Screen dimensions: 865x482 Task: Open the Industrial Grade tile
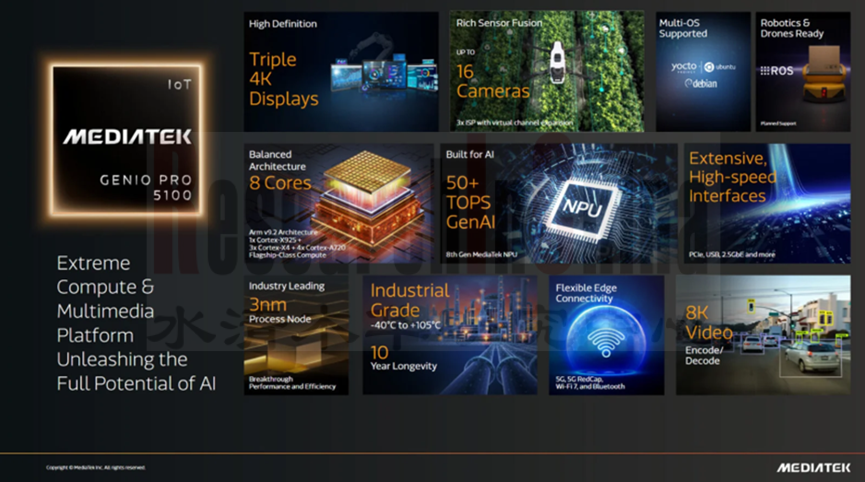click(450, 335)
